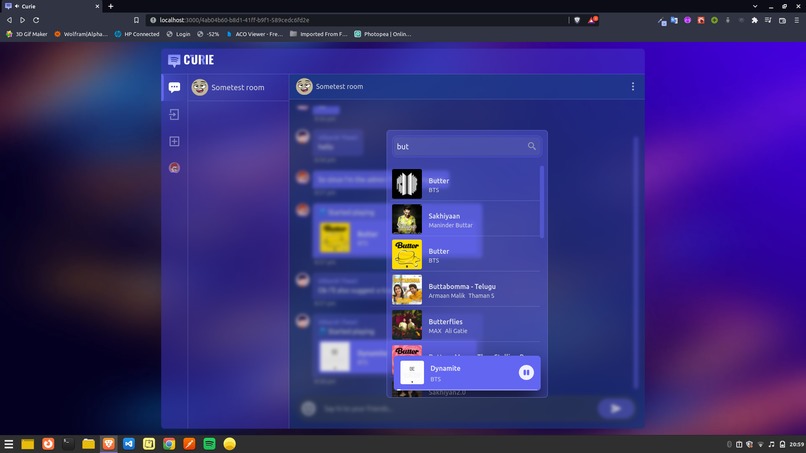This screenshot has width=806, height=453.
Task: Open the Brave Rewards triangle icon
Action: [x=592, y=20]
